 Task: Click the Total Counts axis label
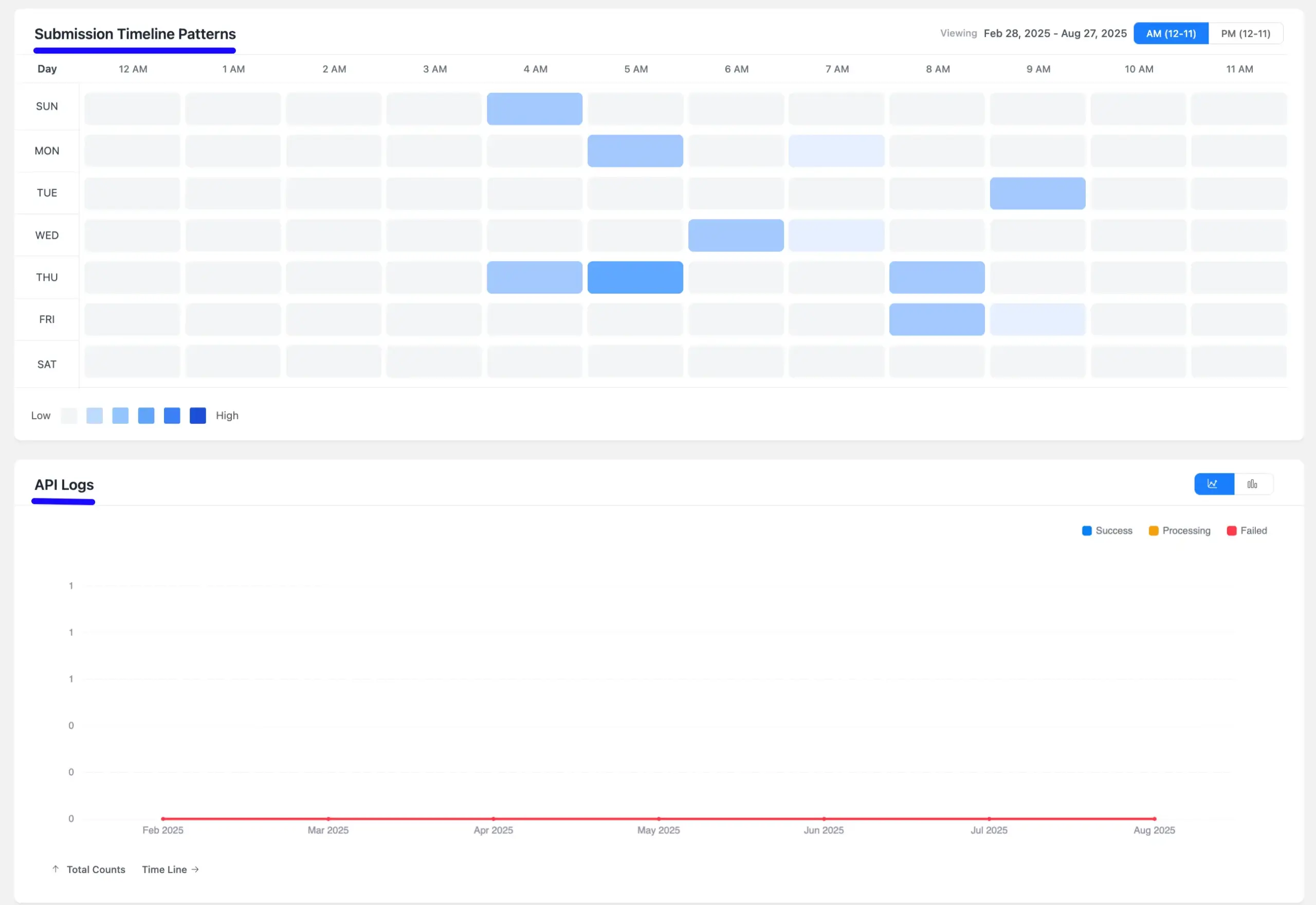pyautogui.click(x=96, y=870)
